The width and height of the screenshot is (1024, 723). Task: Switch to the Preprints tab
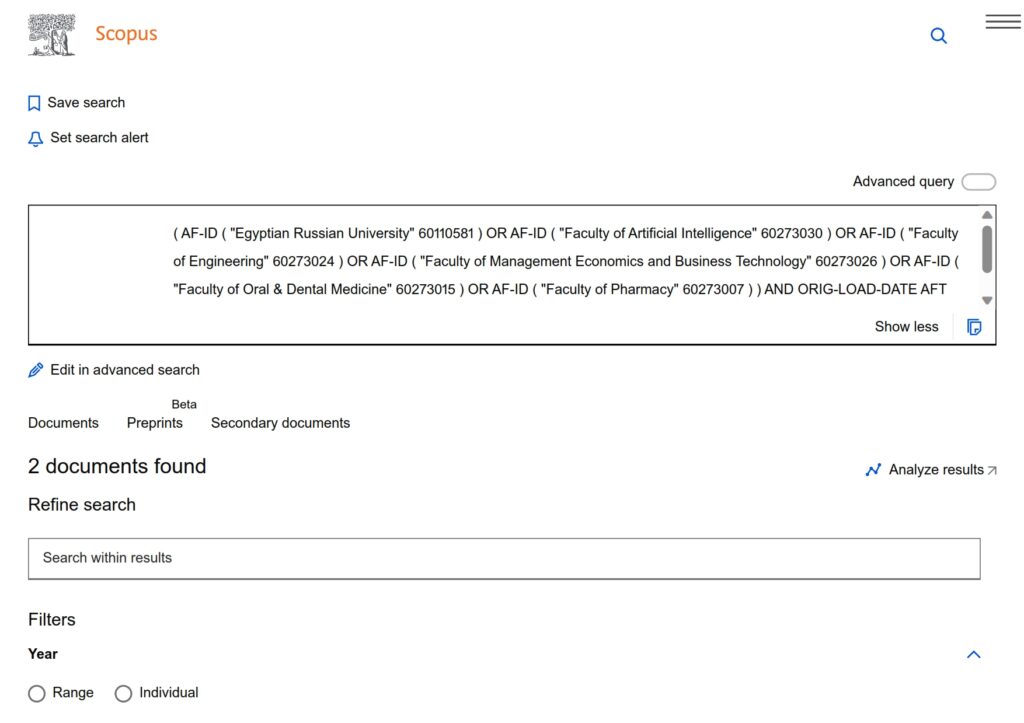[x=155, y=423]
